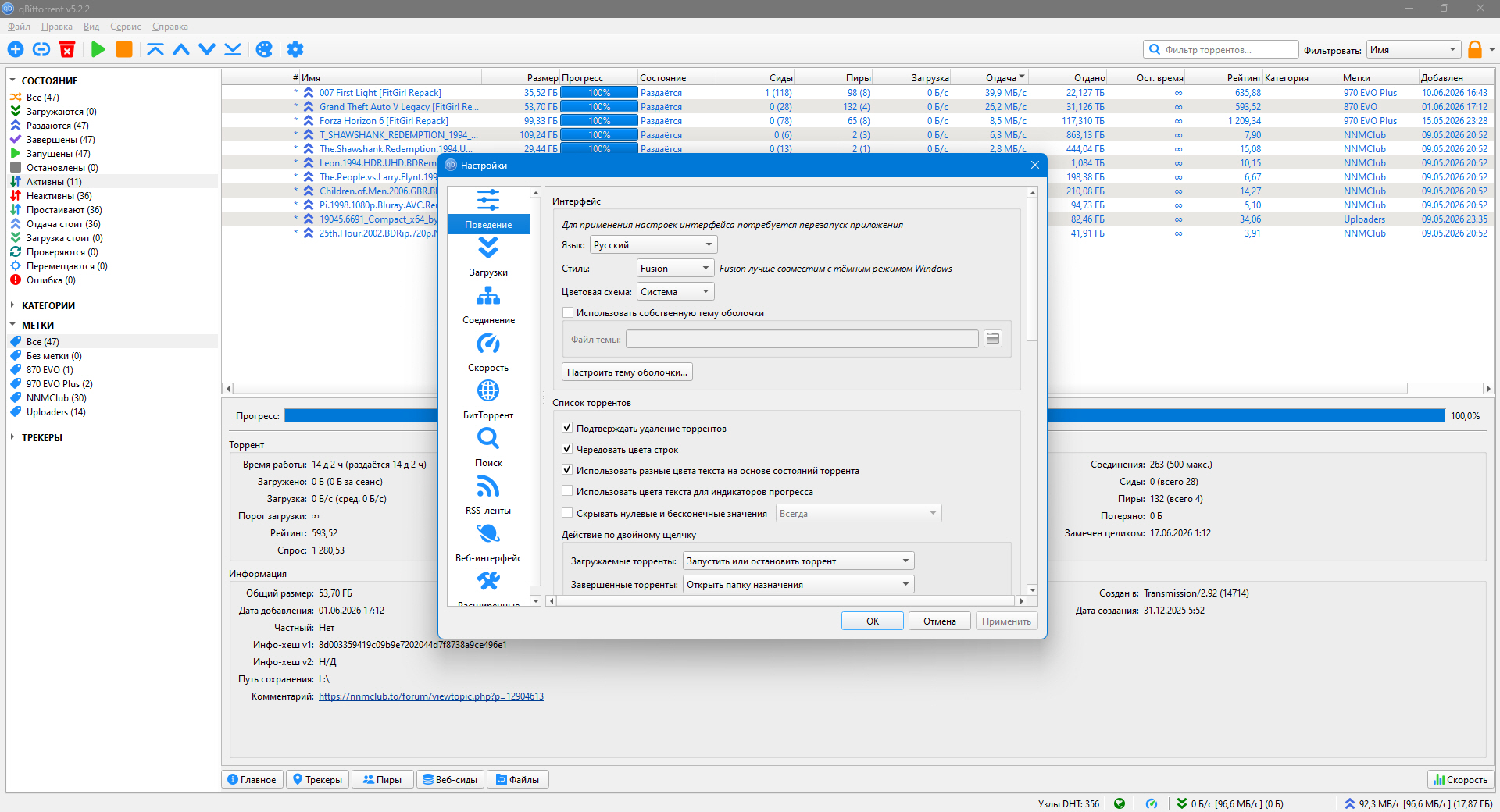Screen dimensions: 1500x812
Task: Move torrent up in queue icon
Action: [181, 49]
